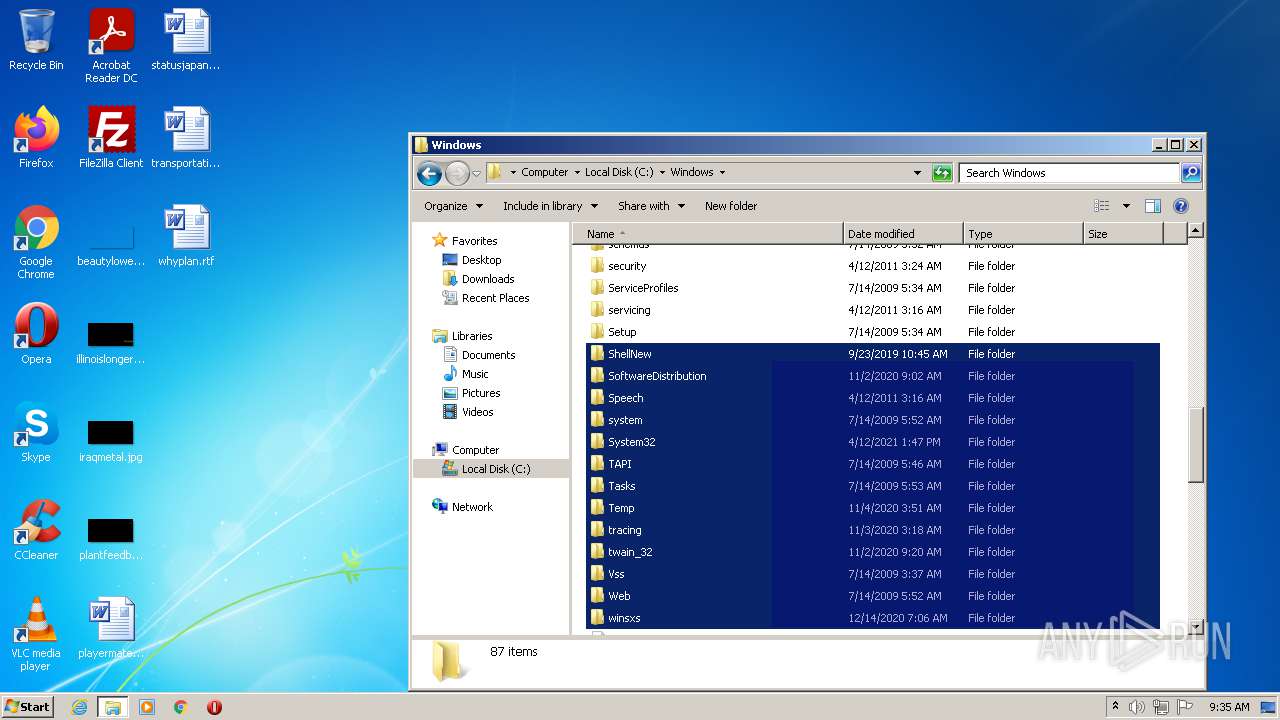
Task: Click in the Search Windows field
Action: [1069, 173]
